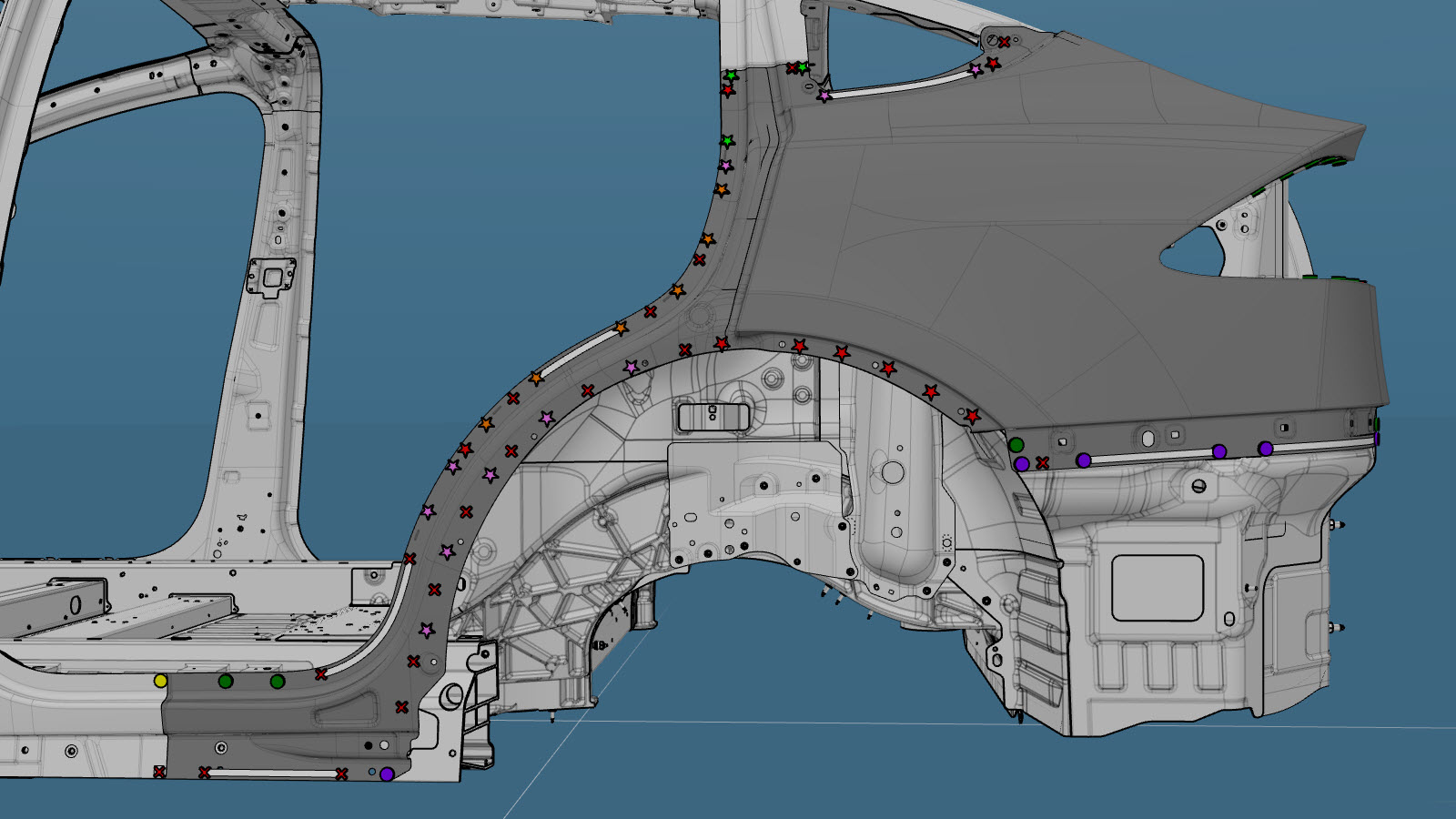Pick the leftmost red X on the rocker bottom
This screenshot has height=819, width=1456.
tap(160, 773)
